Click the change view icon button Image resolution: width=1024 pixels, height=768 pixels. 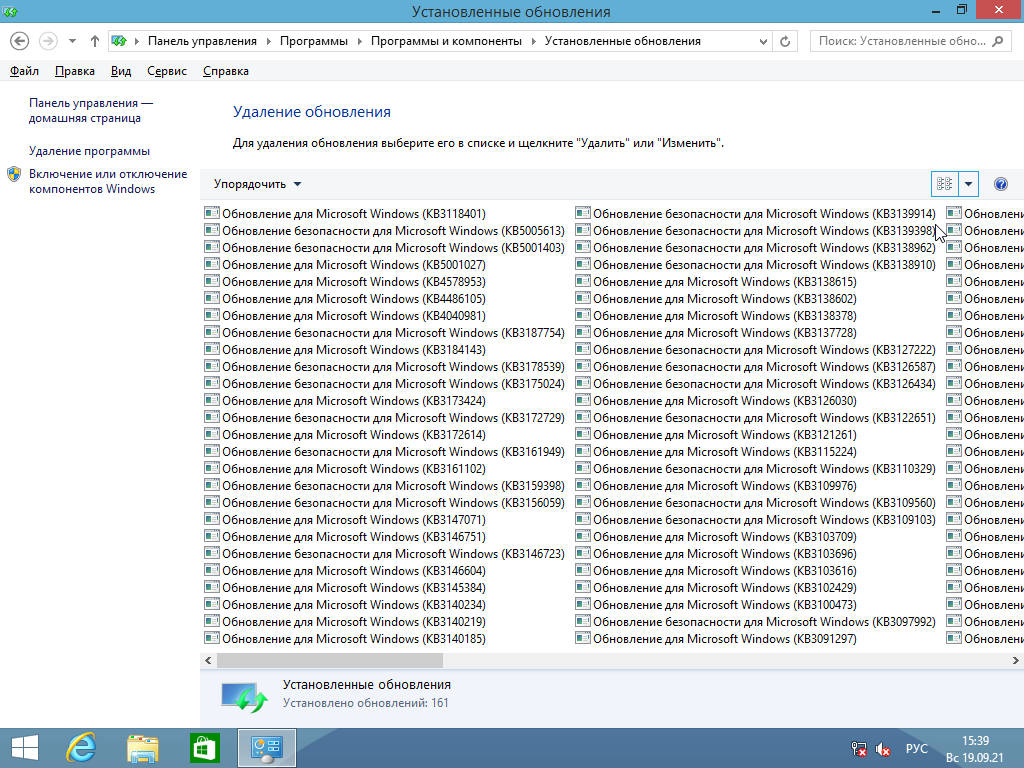[944, 184]
